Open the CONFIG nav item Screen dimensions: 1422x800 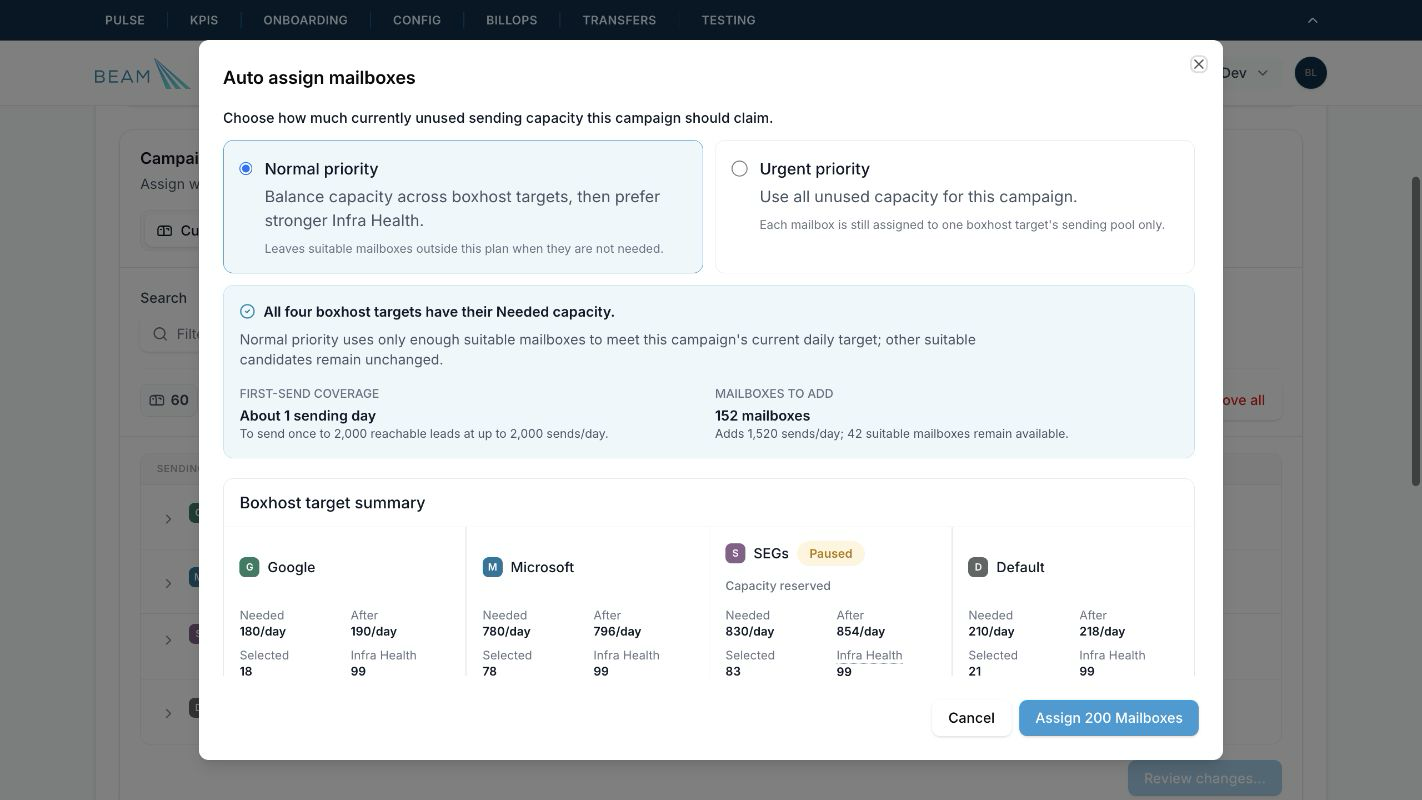pos(417,20)
